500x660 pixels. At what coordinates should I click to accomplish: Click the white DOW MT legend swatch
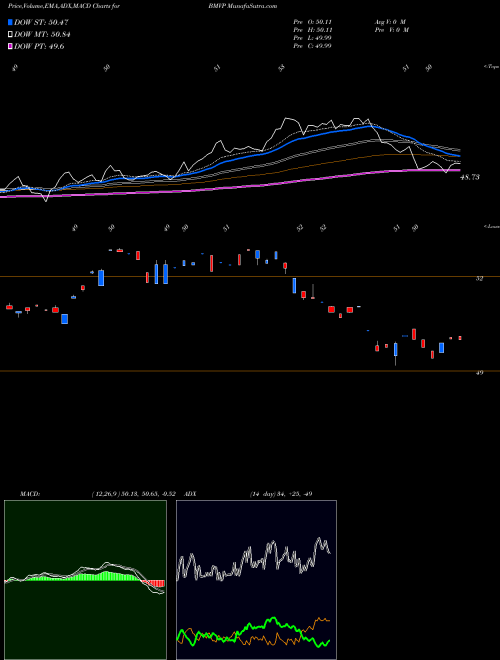click(x=10, y=35)
